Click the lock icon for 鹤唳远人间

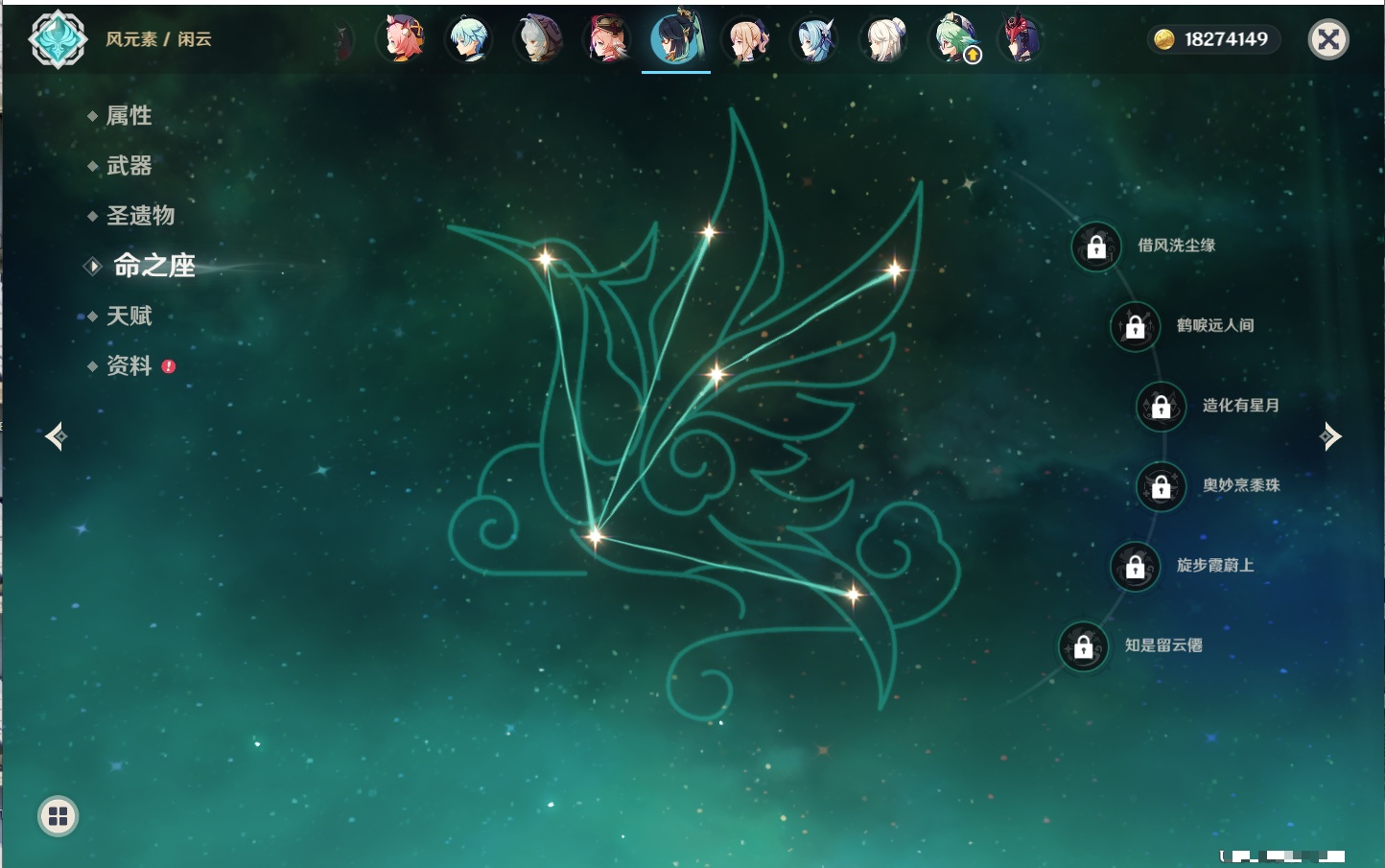tap(1136, 326)
